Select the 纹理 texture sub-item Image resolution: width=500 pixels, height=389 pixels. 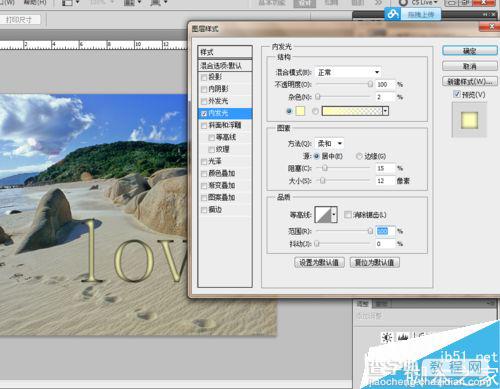(223, 149)
